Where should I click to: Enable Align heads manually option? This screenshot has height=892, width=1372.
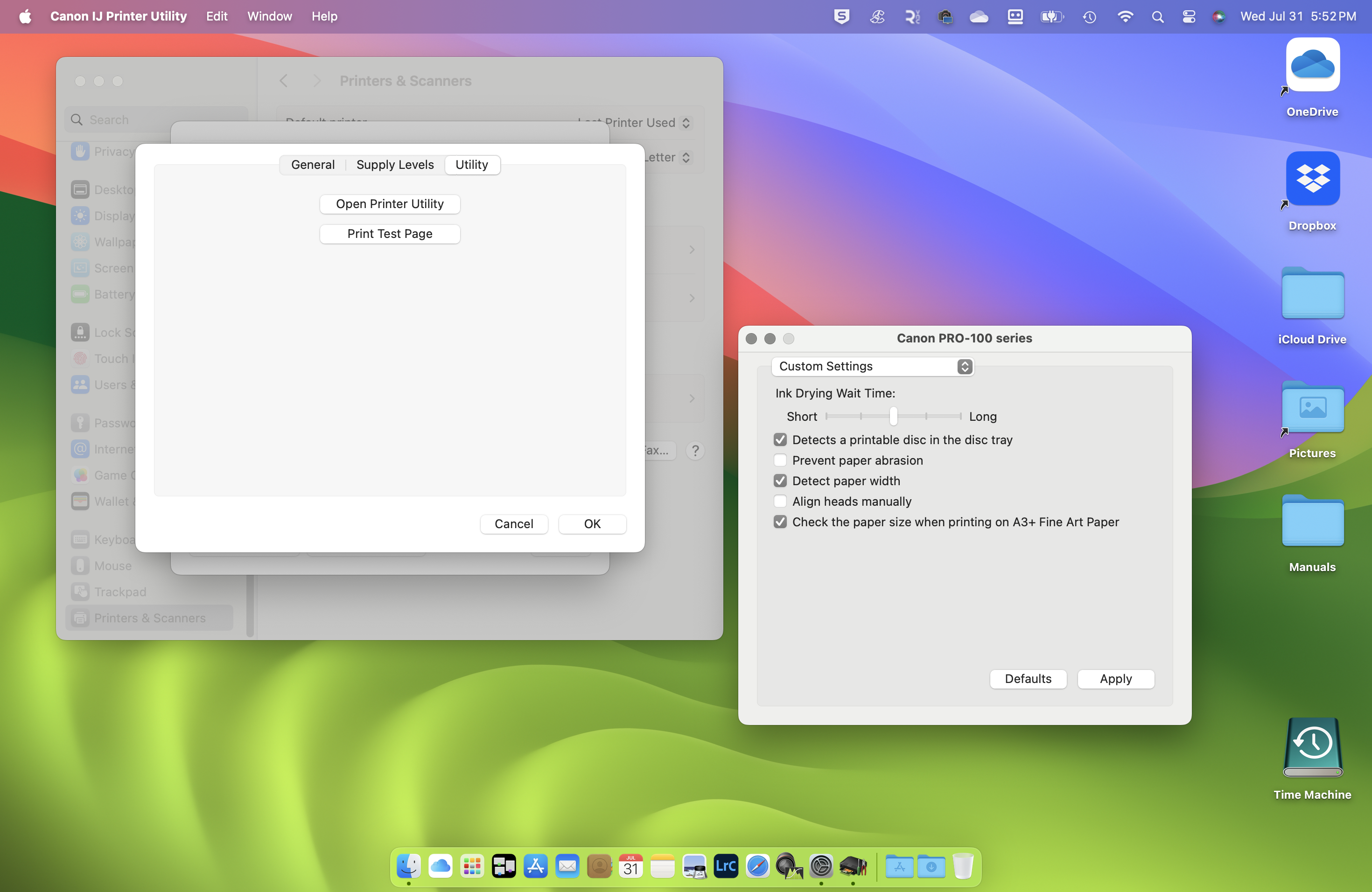(x=780, y=502)
